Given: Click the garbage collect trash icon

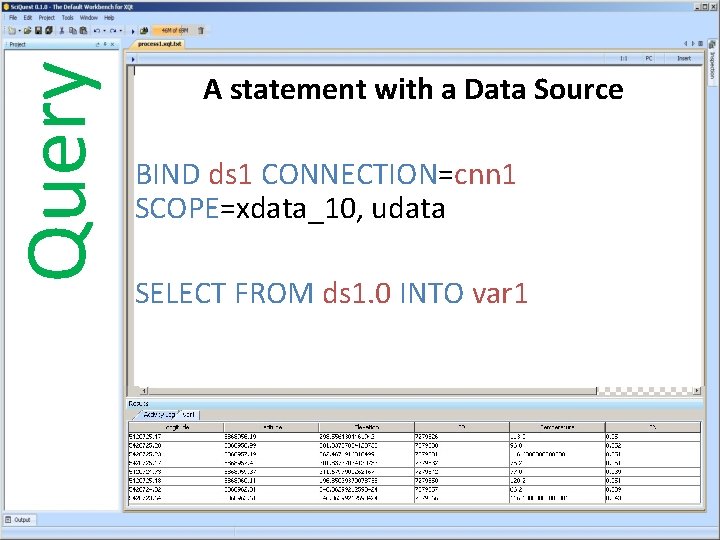Looking at the screenshot, I should point(201,30).
